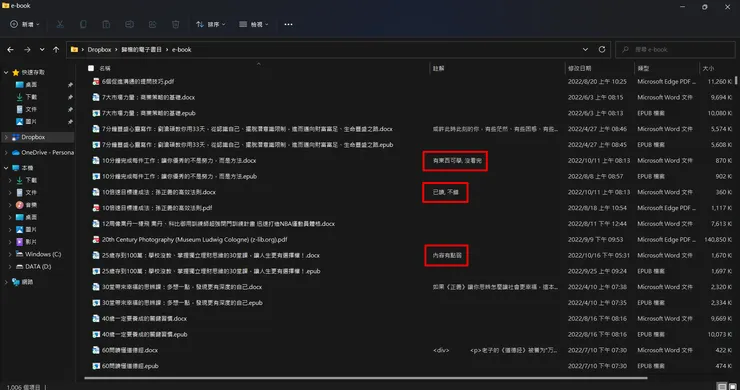Click the 1,006 個項目 status bar count

tap(23, 387)
